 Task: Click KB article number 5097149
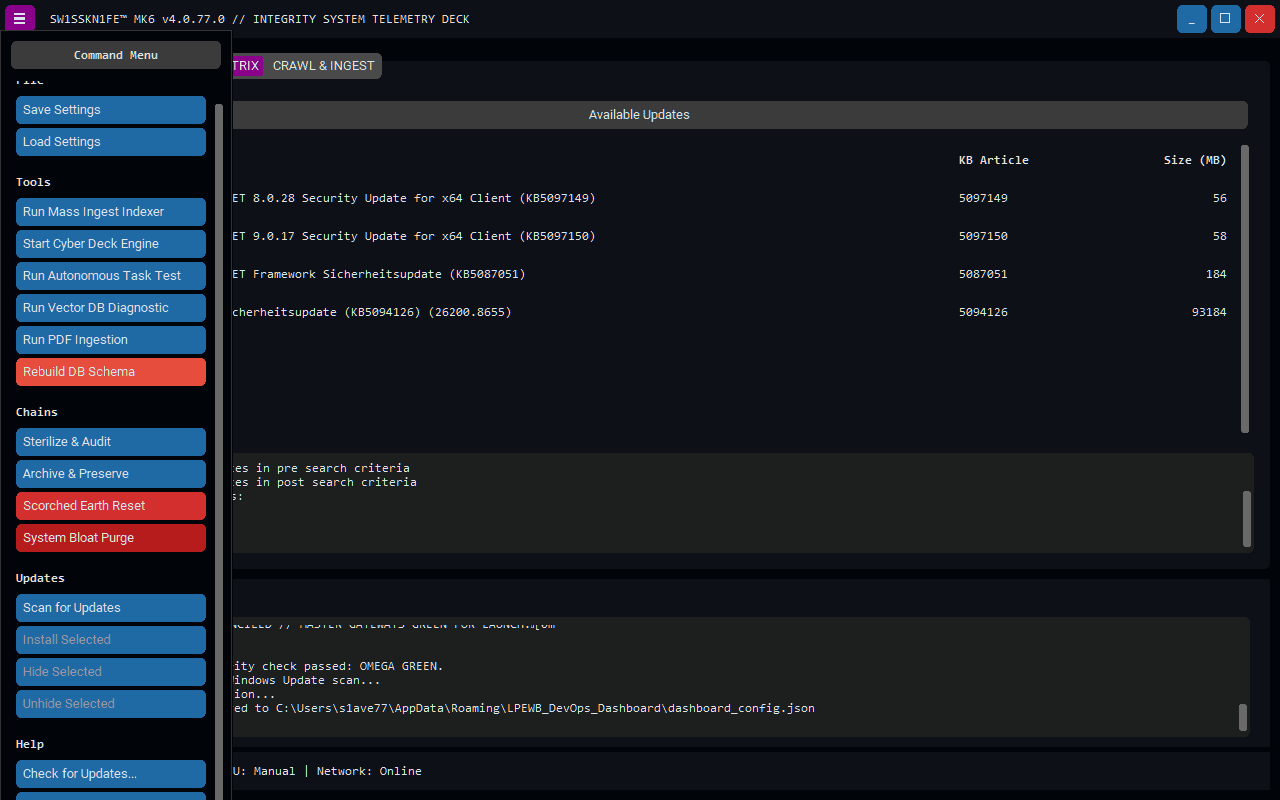click(983, 198)
